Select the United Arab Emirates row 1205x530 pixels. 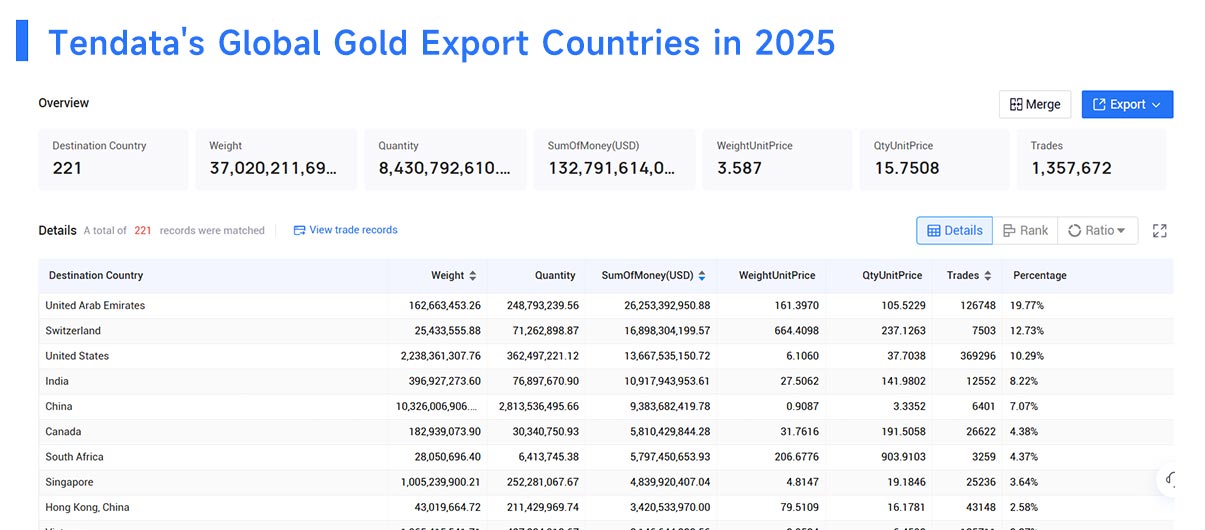click(x=606, y=305)
